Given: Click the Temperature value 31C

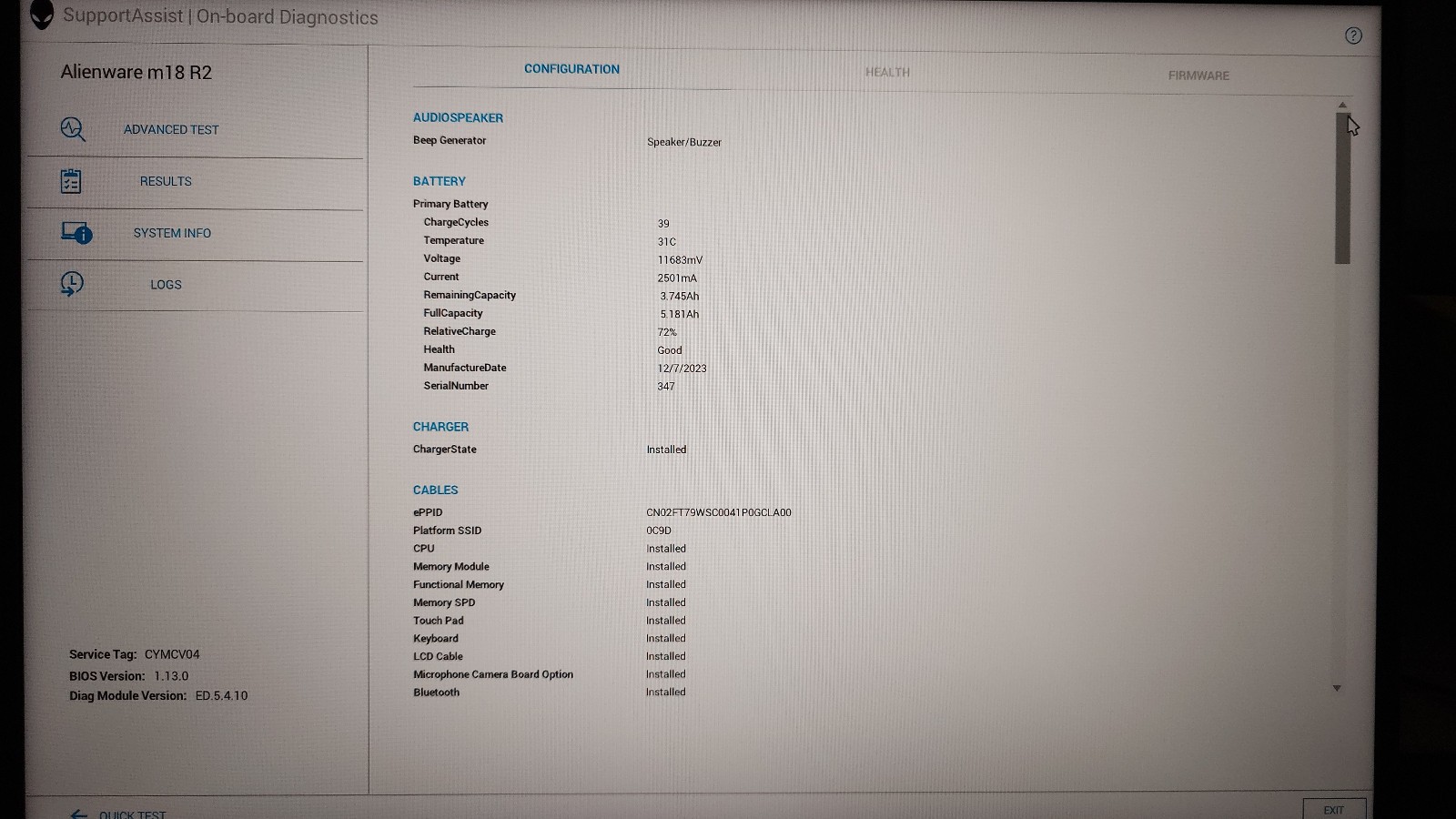Looking at the screenshot, I should pyautogui.click(x=667, y=242).
